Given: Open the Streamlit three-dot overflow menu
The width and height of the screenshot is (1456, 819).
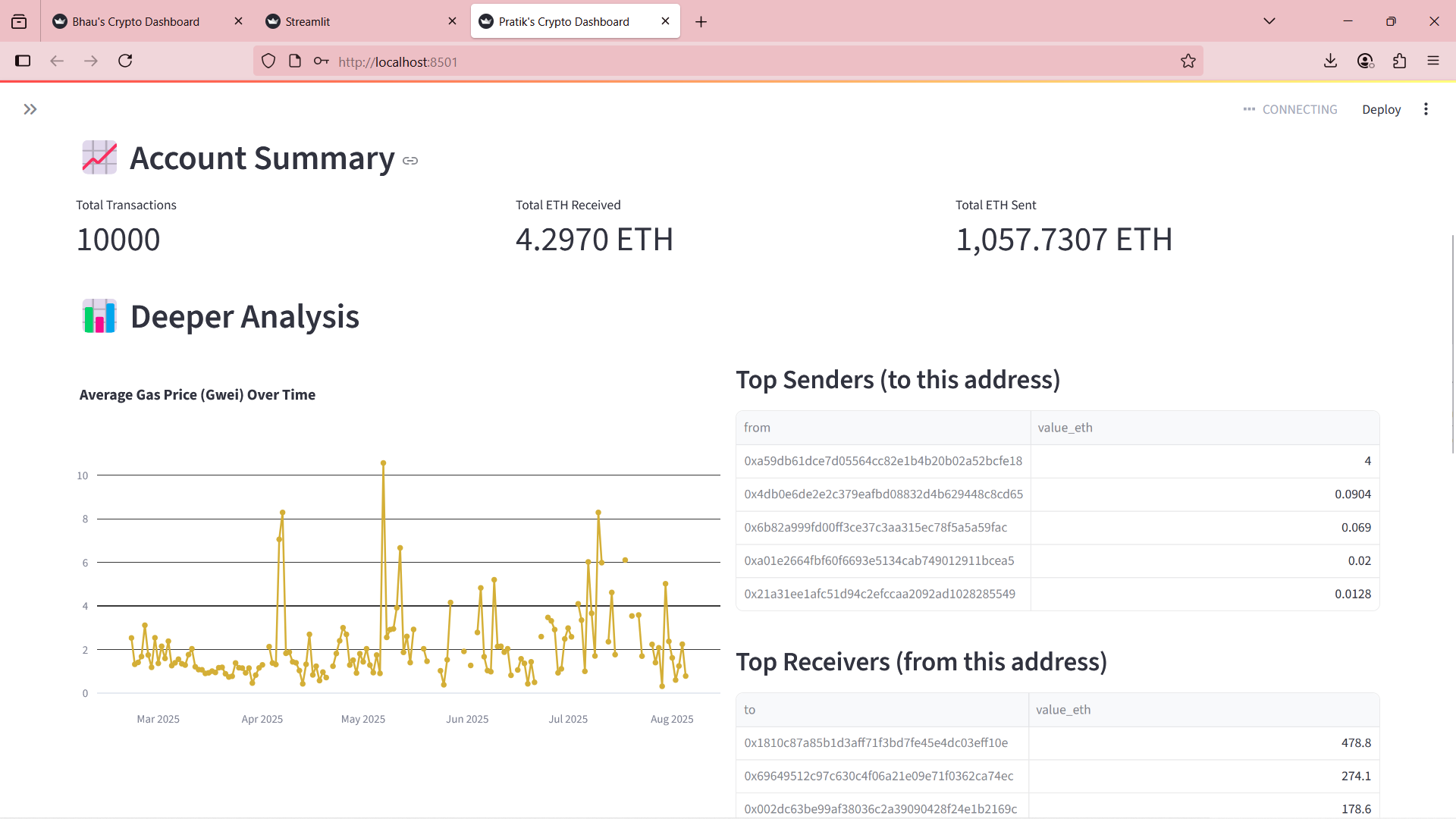Looking at the screenshot, I should 1426,109.
